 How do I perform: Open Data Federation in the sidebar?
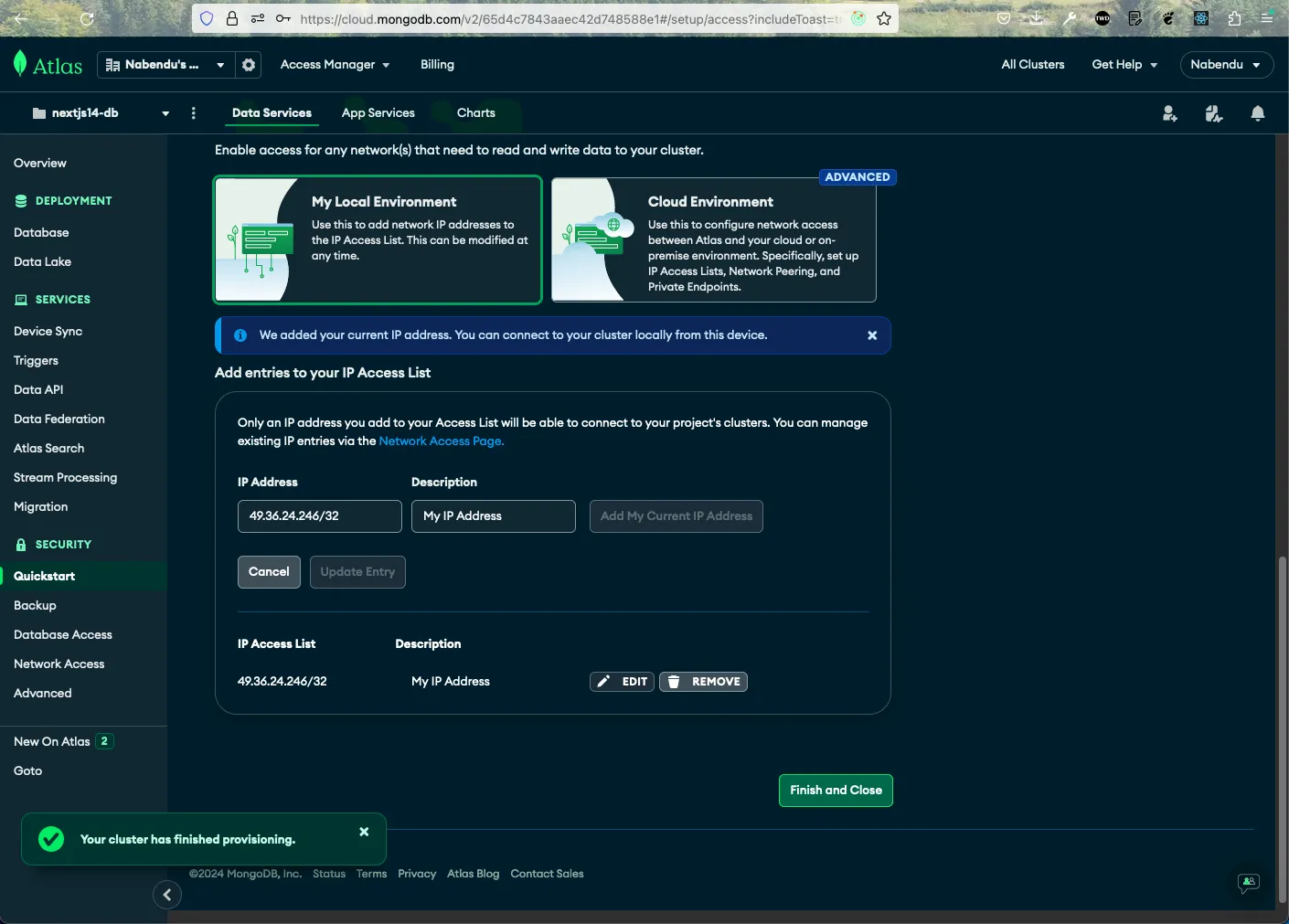coord(59,420)
